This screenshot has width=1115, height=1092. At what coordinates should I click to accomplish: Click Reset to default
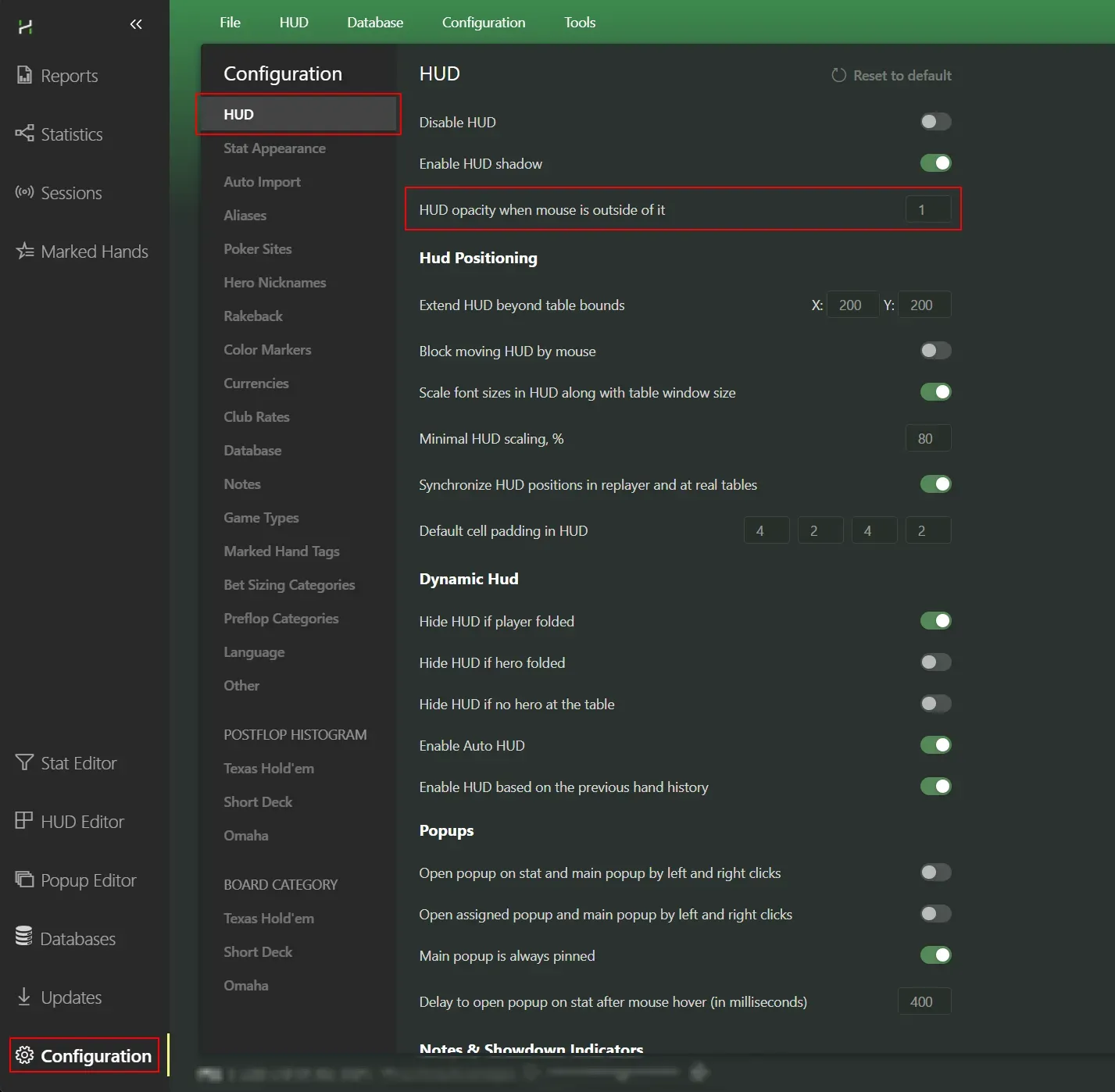tap(892, 76)
